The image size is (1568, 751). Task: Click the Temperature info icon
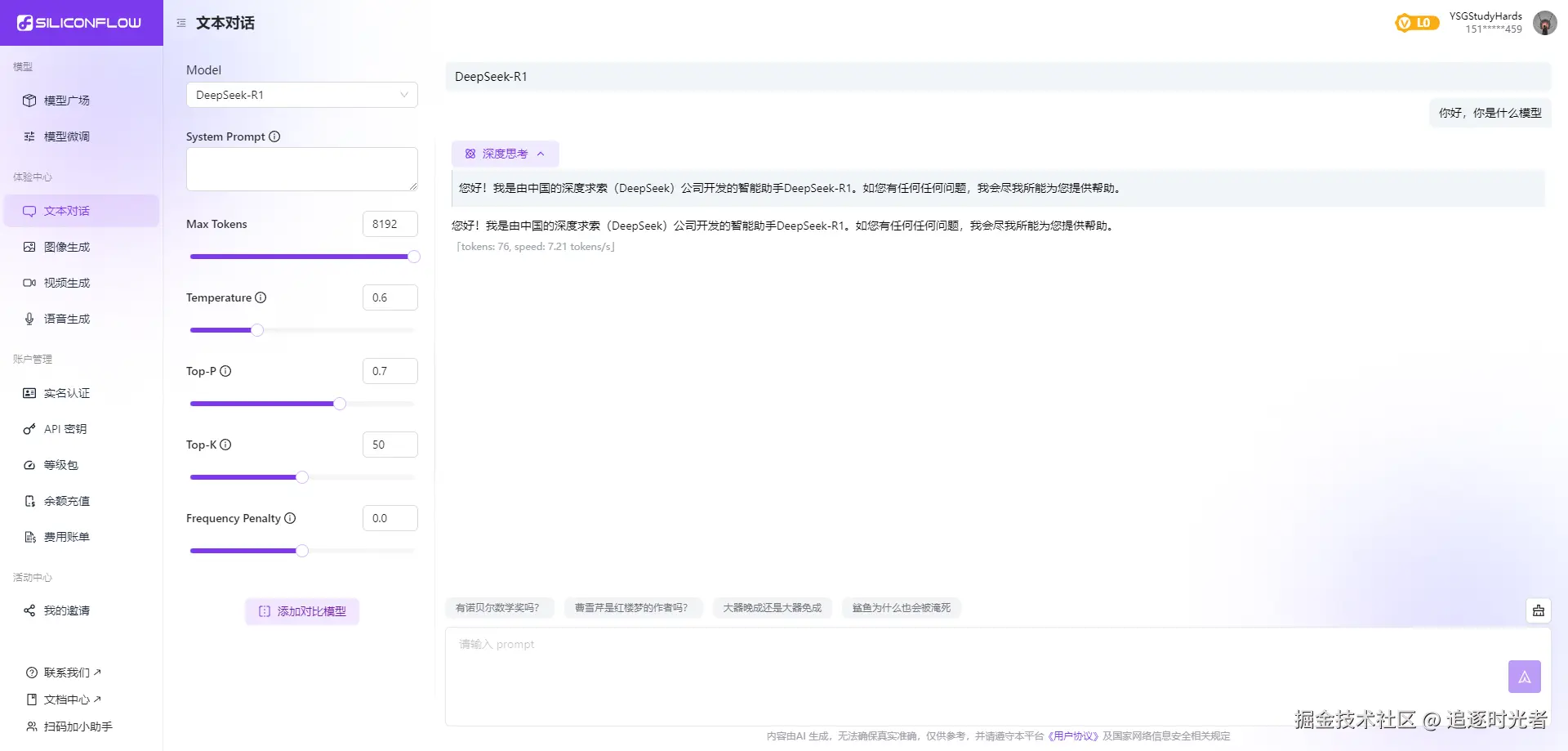pyautogui.click(x=261, y=297)
